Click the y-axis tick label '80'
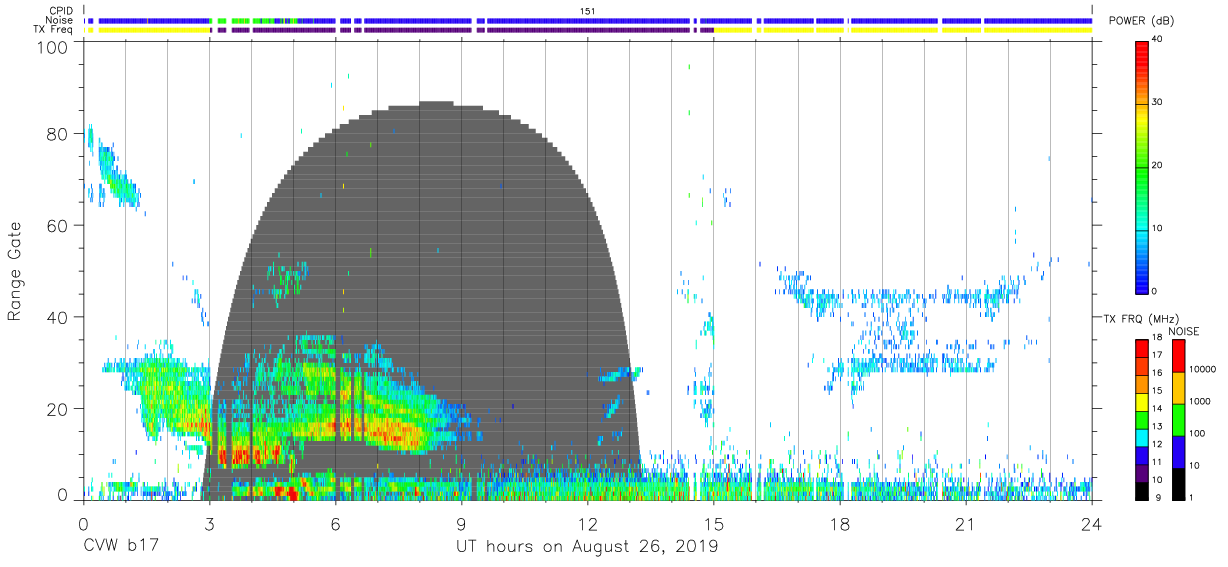Image resolution: width=1228 pixels, height=567 pixels. click(x=58, y=134)
